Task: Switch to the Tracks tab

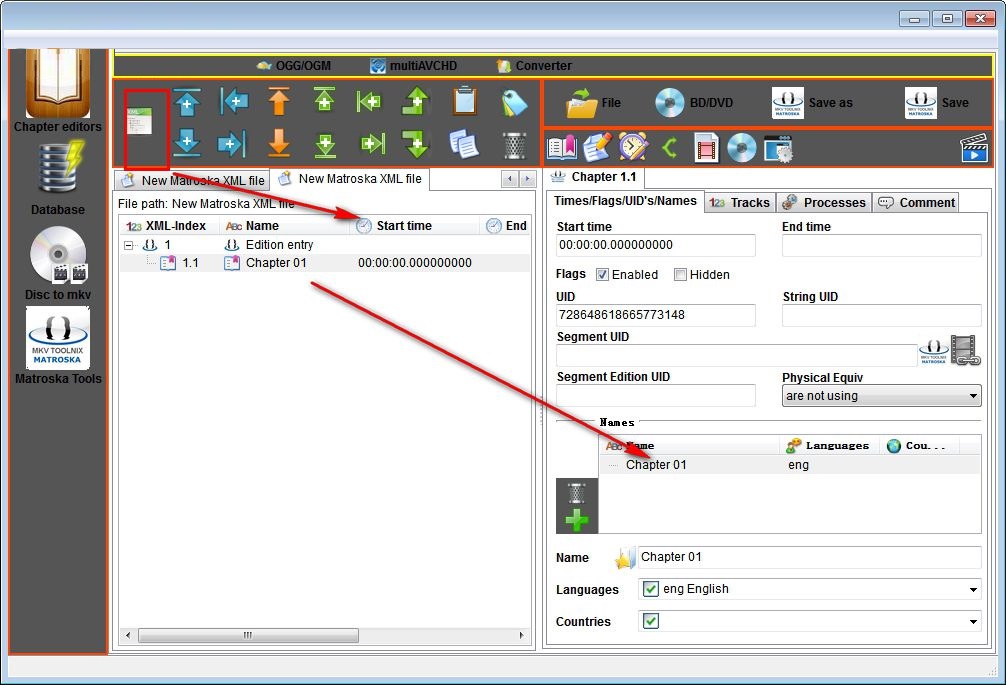Action: [739, 203]
